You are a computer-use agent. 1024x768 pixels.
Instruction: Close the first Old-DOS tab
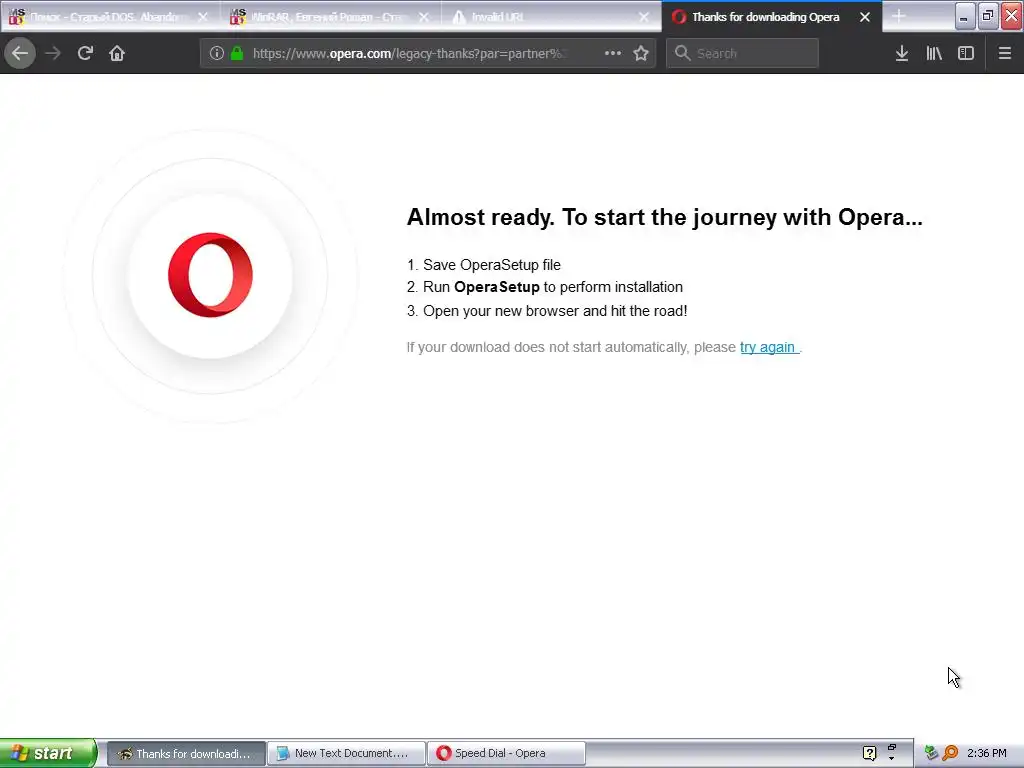[x=202, y=17]
